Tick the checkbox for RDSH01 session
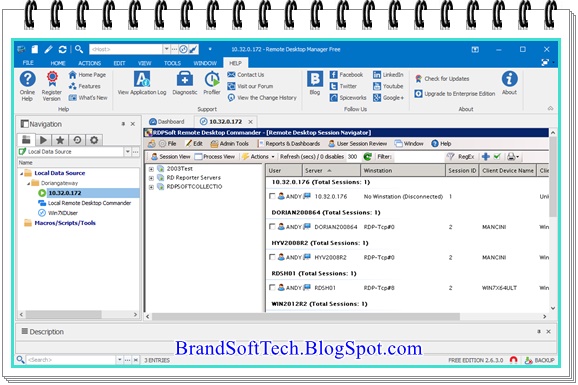 (272, 287)
